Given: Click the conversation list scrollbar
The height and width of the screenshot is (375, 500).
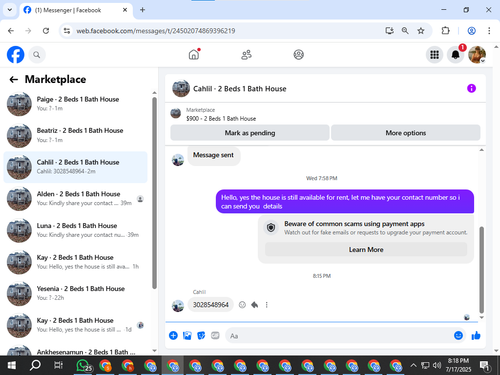Looking at the screenshot, I should tap(154, 193).
